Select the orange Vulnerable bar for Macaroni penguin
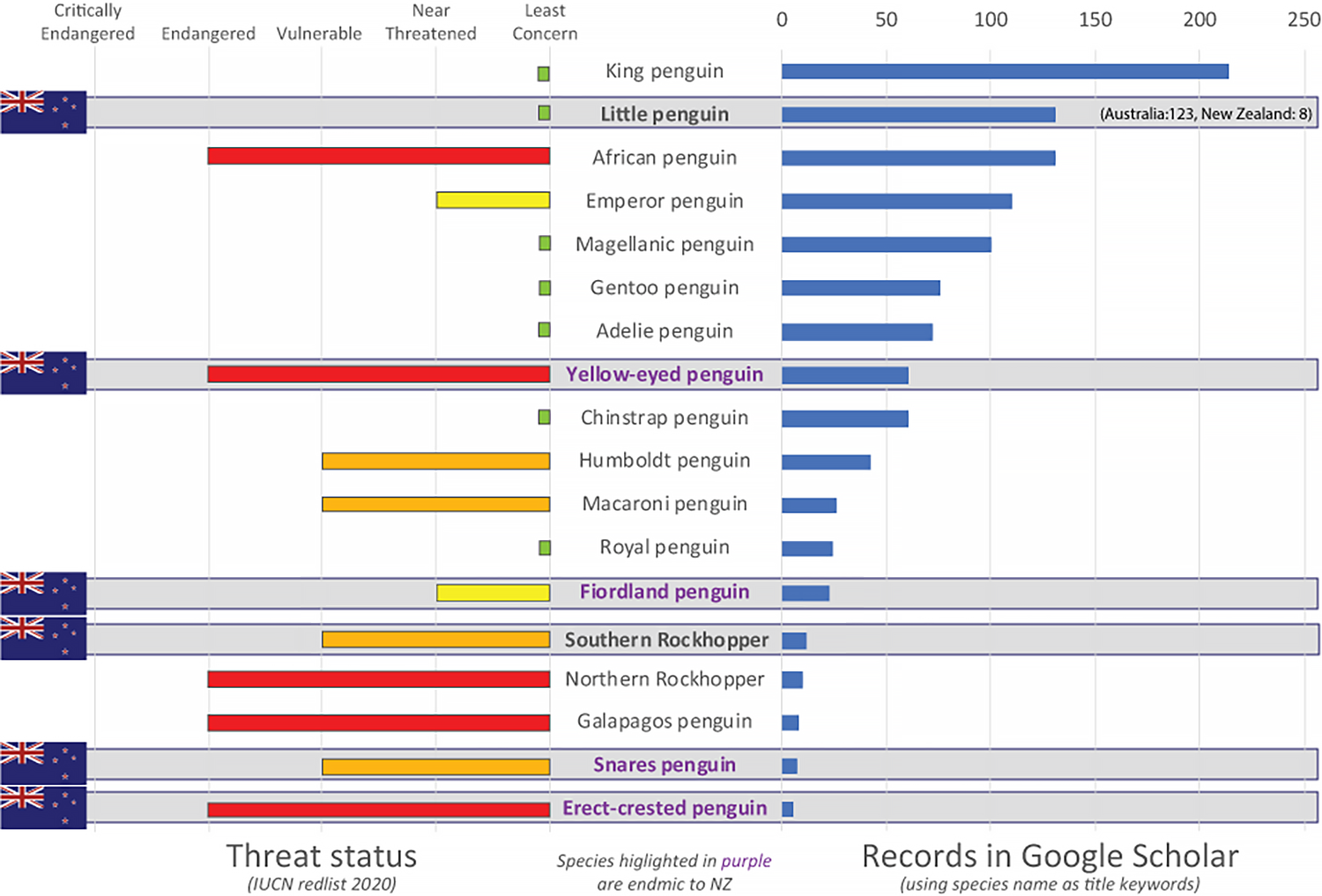 pyautogui.click(x=436, y=504)
